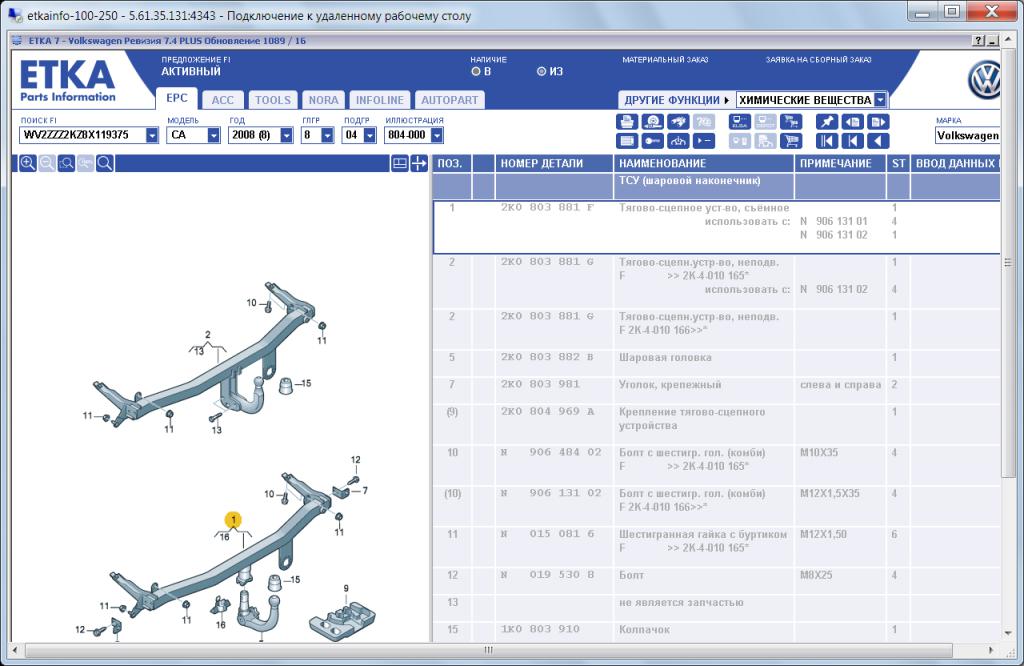Click the Марка Volkswagen field
This screenshot has height=666, width=1024.
pyautogui.click(x=967, y=135)
